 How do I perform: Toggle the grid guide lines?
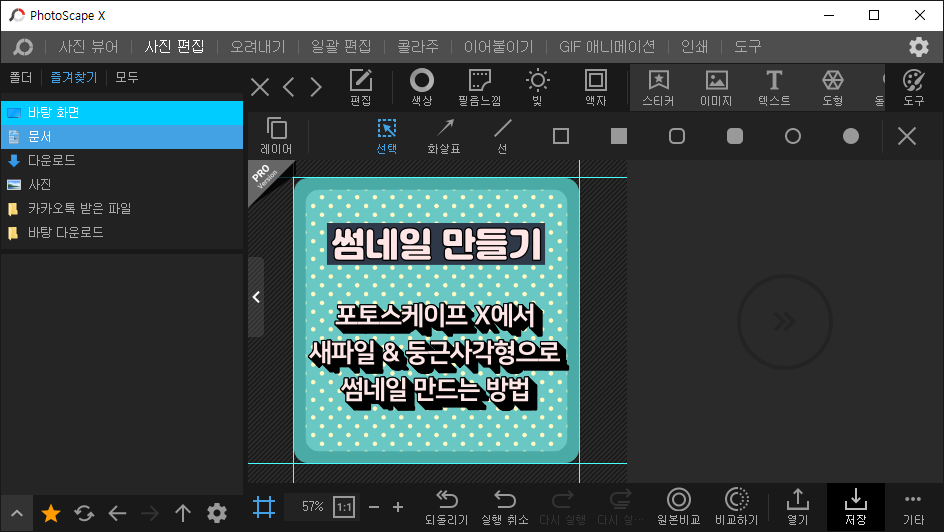[264, 507]
